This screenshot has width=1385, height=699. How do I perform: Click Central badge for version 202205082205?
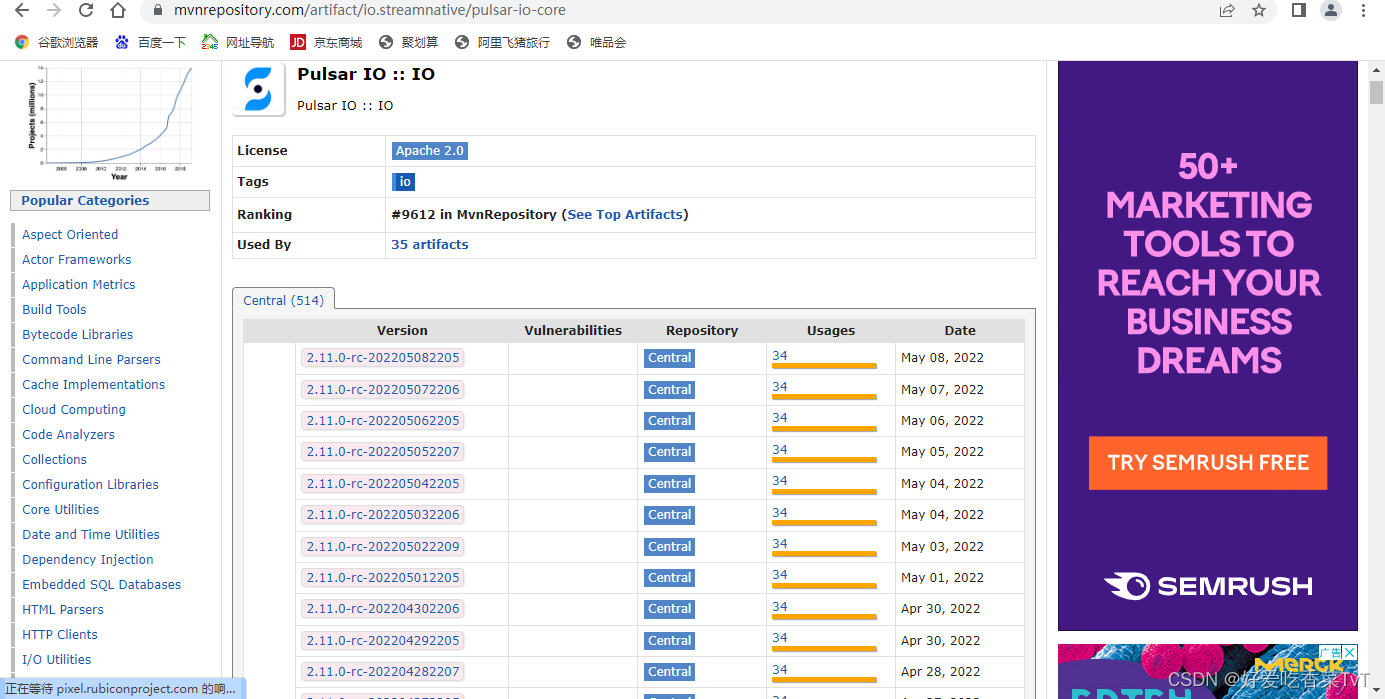pos(669,357)
